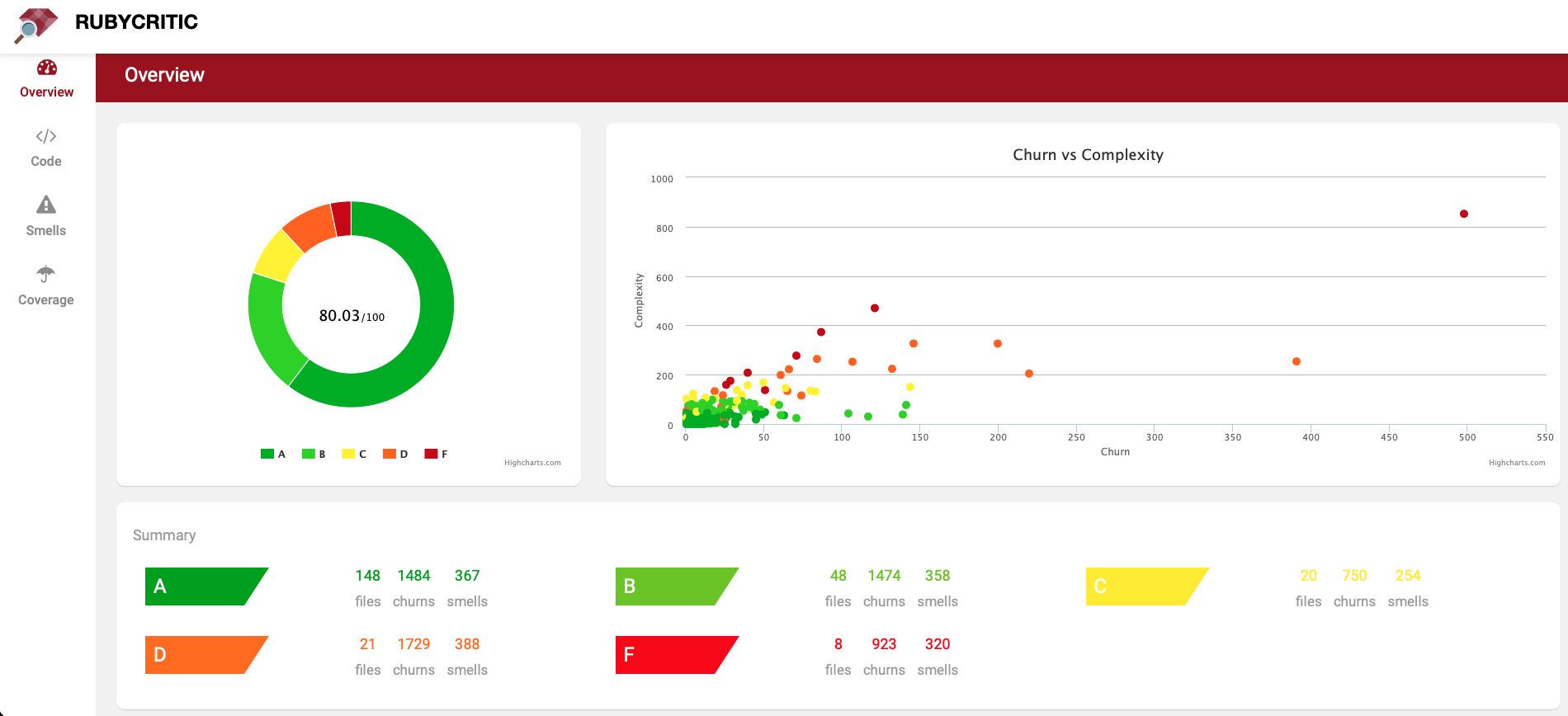The width and height of the screenshot is (1568, 716).
Task: Toggle the D legend item in donut chart
Action: pyautogui.click(x=395, y=454)
